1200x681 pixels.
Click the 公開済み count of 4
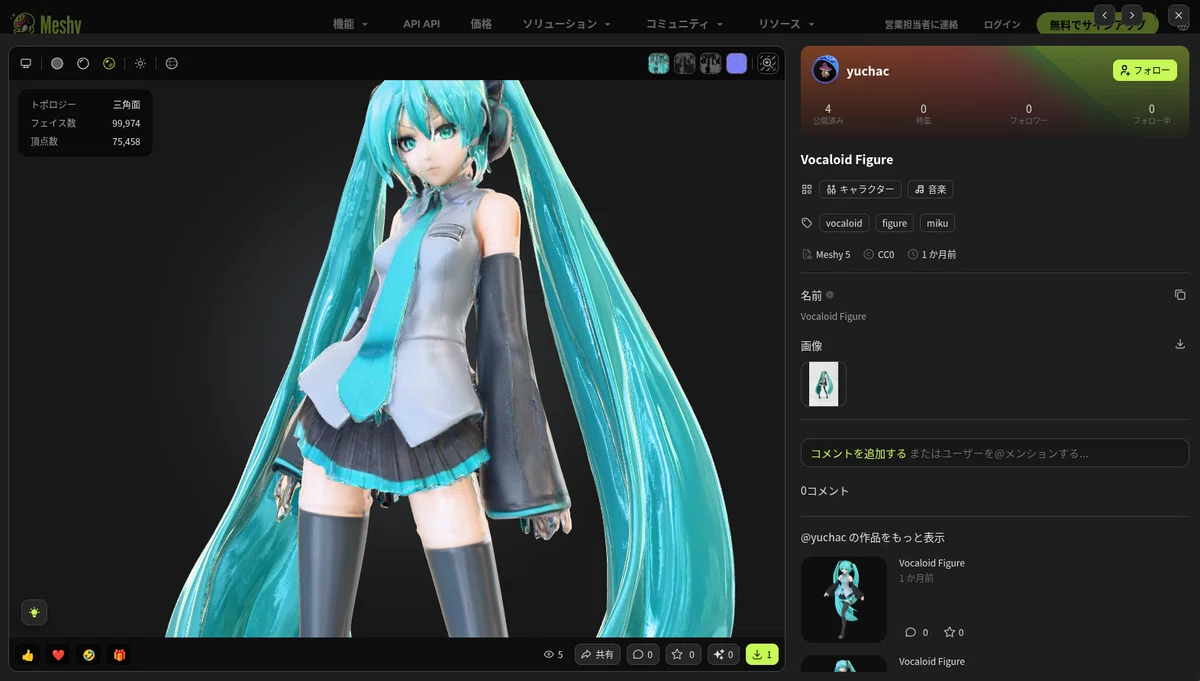pos(828,113)
